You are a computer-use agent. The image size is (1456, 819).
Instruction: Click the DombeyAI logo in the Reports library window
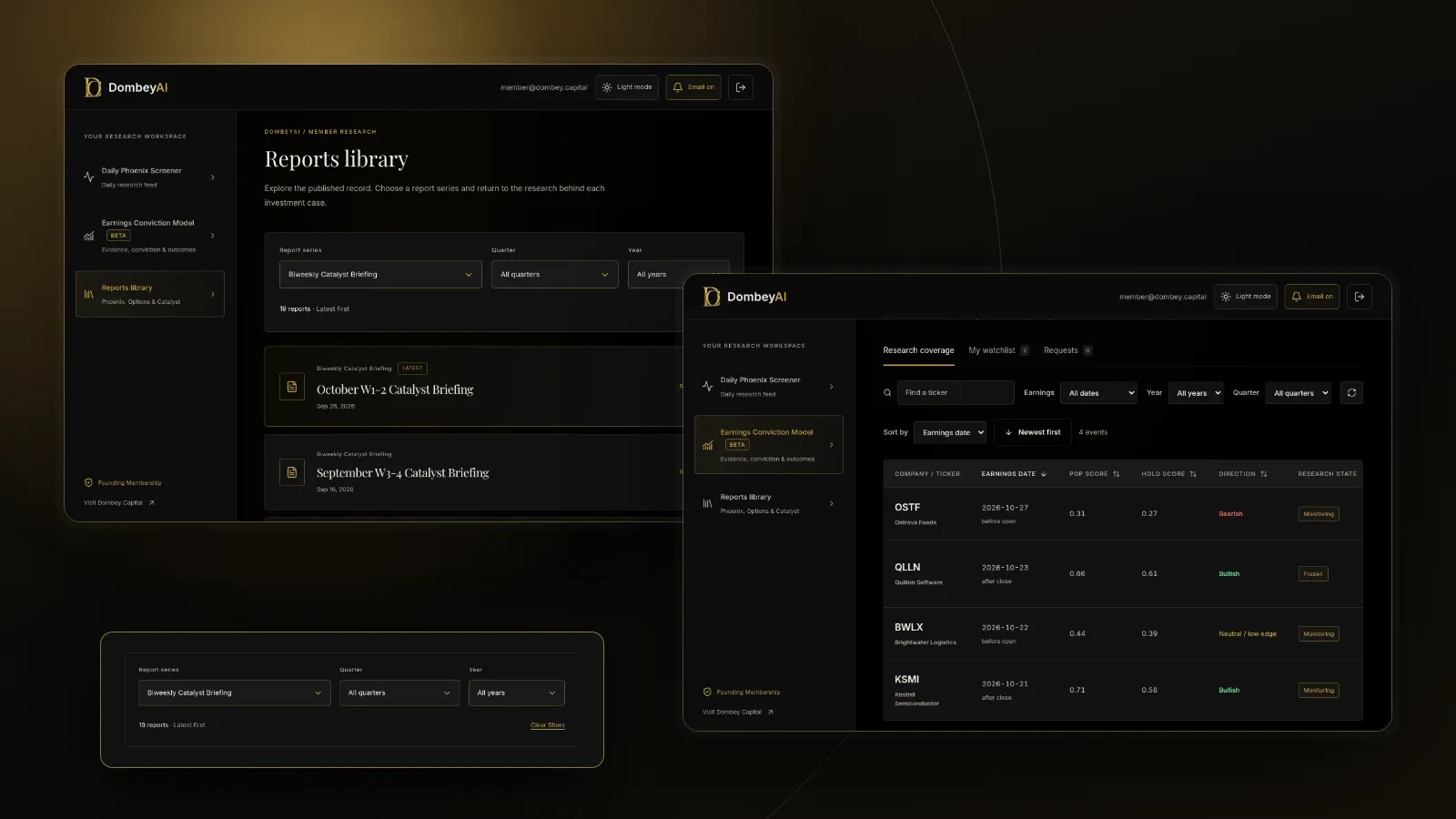click(126, 87)
